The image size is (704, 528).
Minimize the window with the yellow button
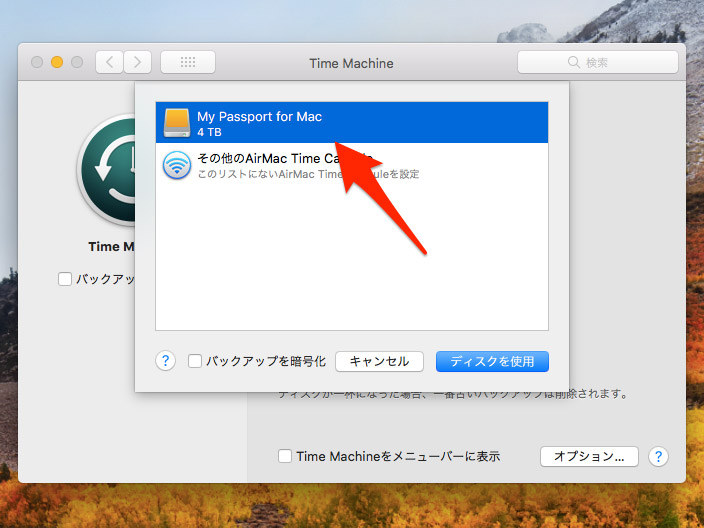57,62
